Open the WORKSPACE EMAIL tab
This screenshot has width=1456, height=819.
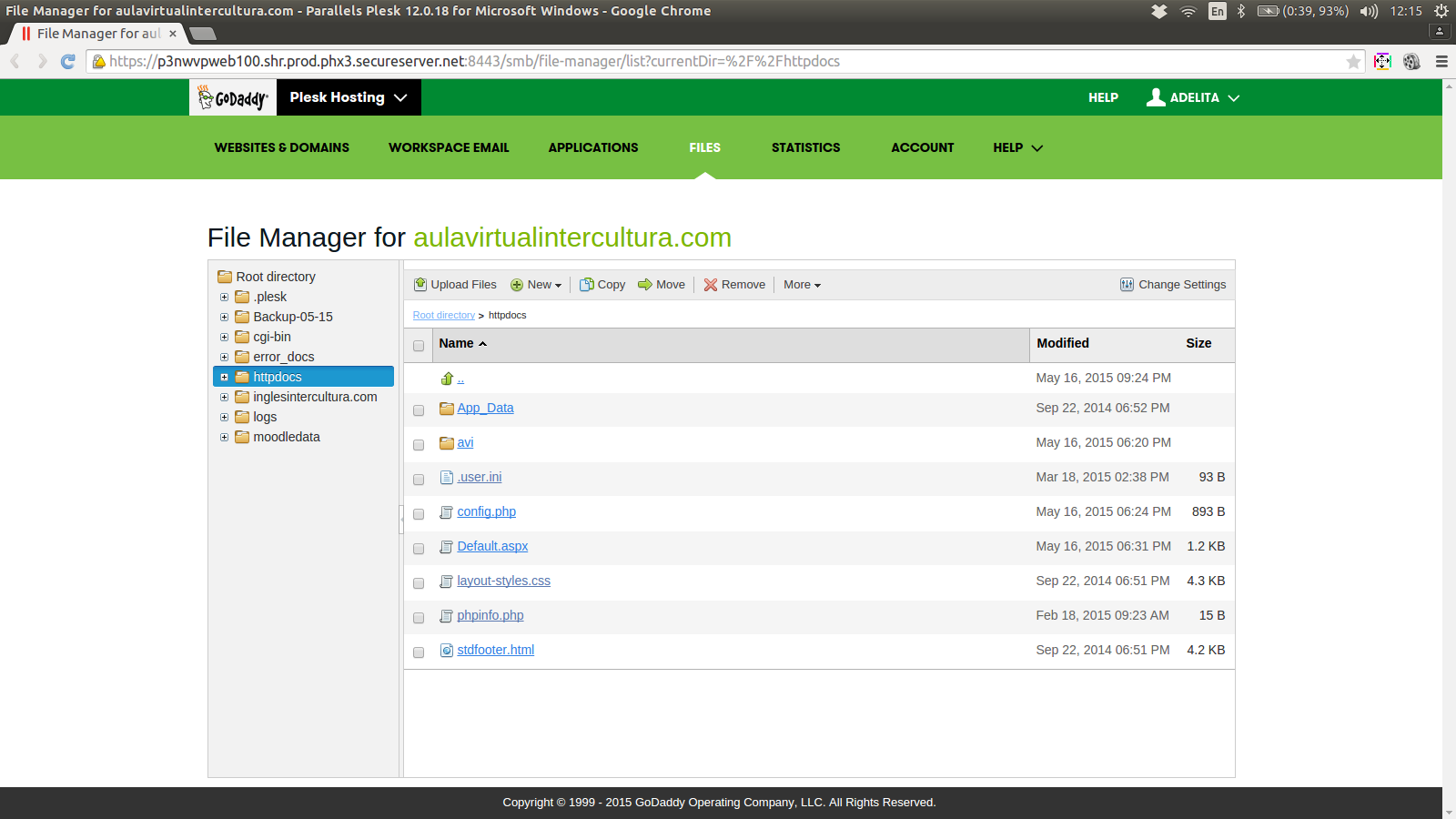(449, 147)
